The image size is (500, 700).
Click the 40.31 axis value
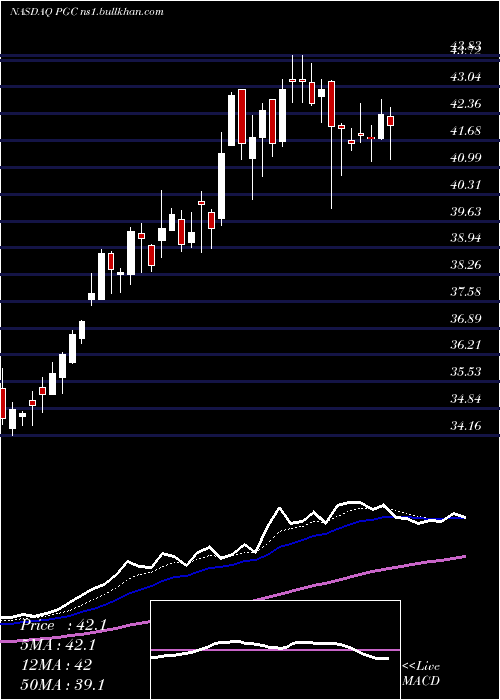tap(466, 184)
